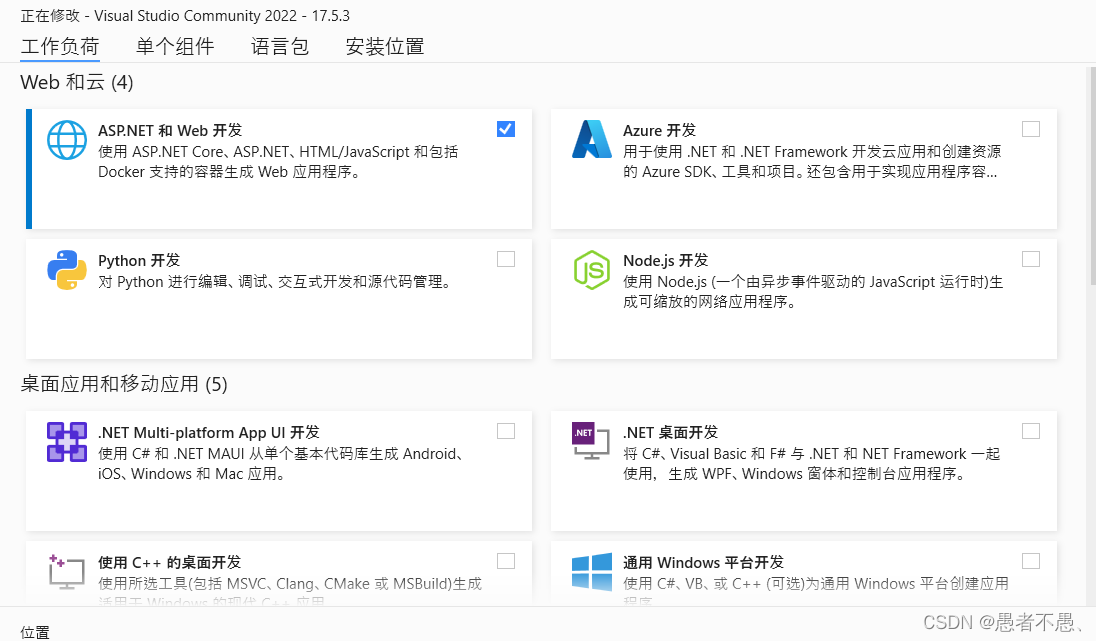Click the ASP.NET 和 Web 开发 title
This screenshot has width=1096, height=641.
[x=170, y=131]
